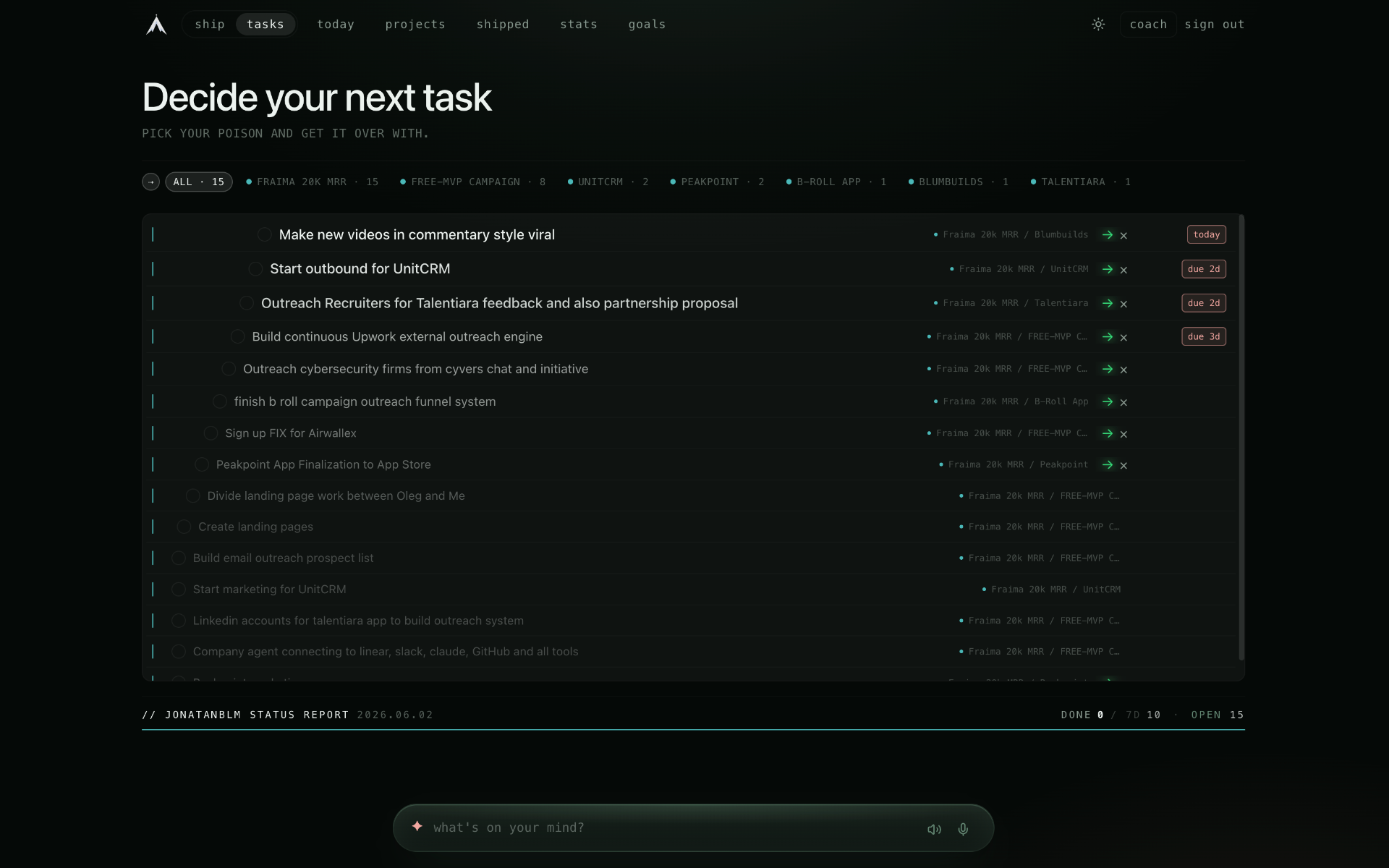Go to projects tab
The width and height of the screenshot is (1389, 868).
pos(415,25)
